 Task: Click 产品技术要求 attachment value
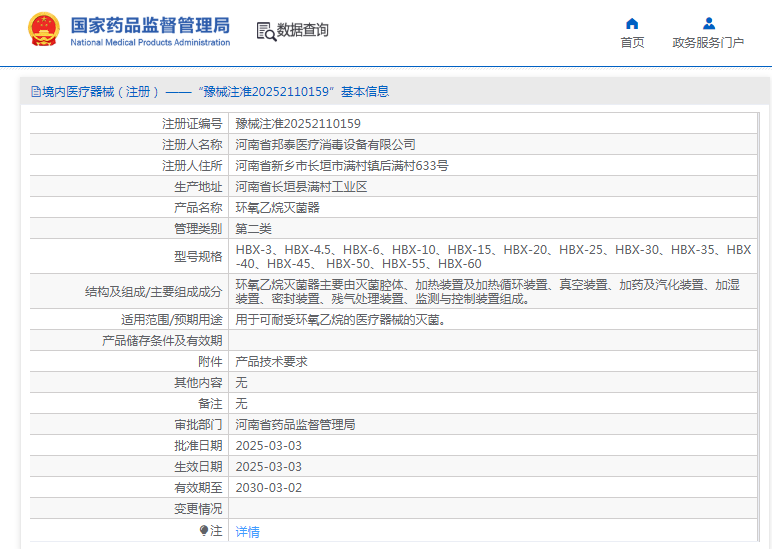271,362
